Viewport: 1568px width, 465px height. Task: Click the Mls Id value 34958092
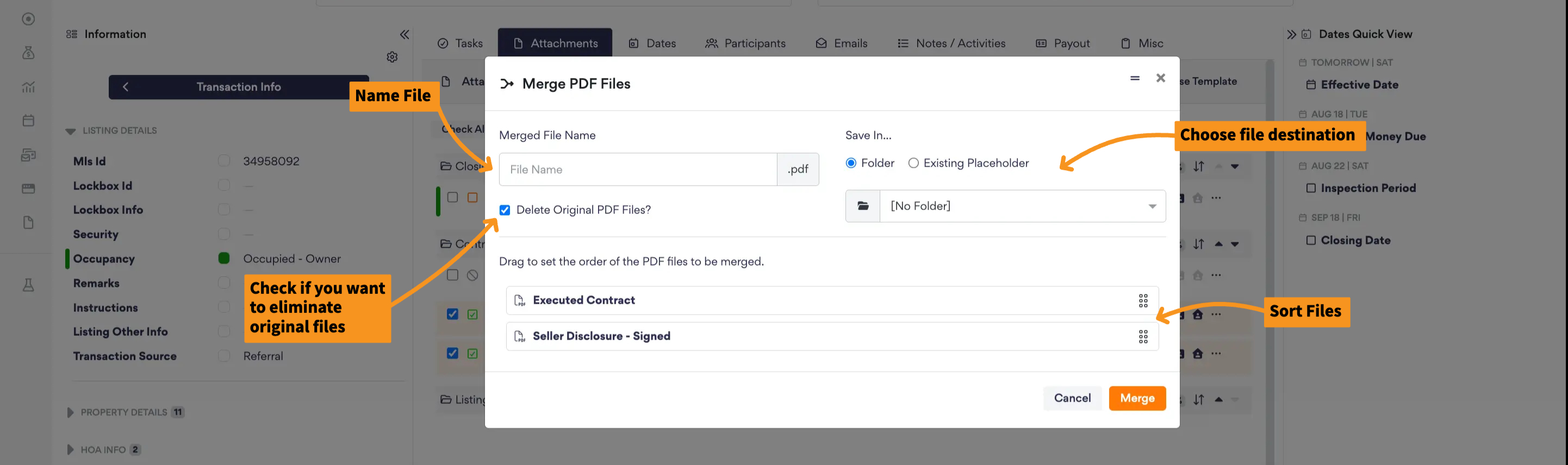271,162
